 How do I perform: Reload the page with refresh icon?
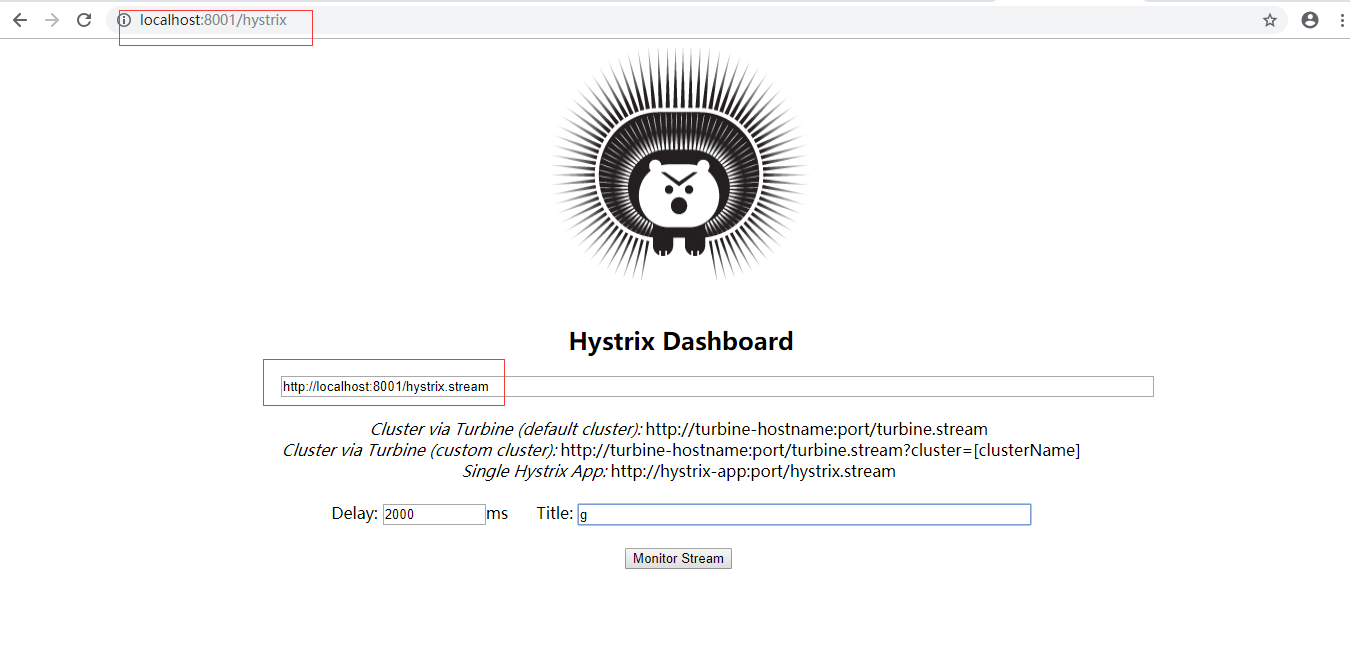(x=85, y=20)
